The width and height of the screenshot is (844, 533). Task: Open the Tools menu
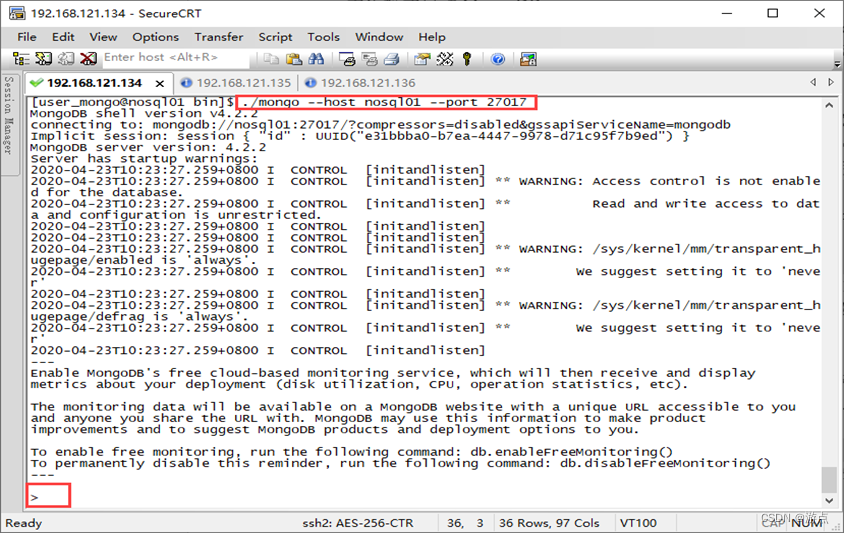(x=323, y=37)
